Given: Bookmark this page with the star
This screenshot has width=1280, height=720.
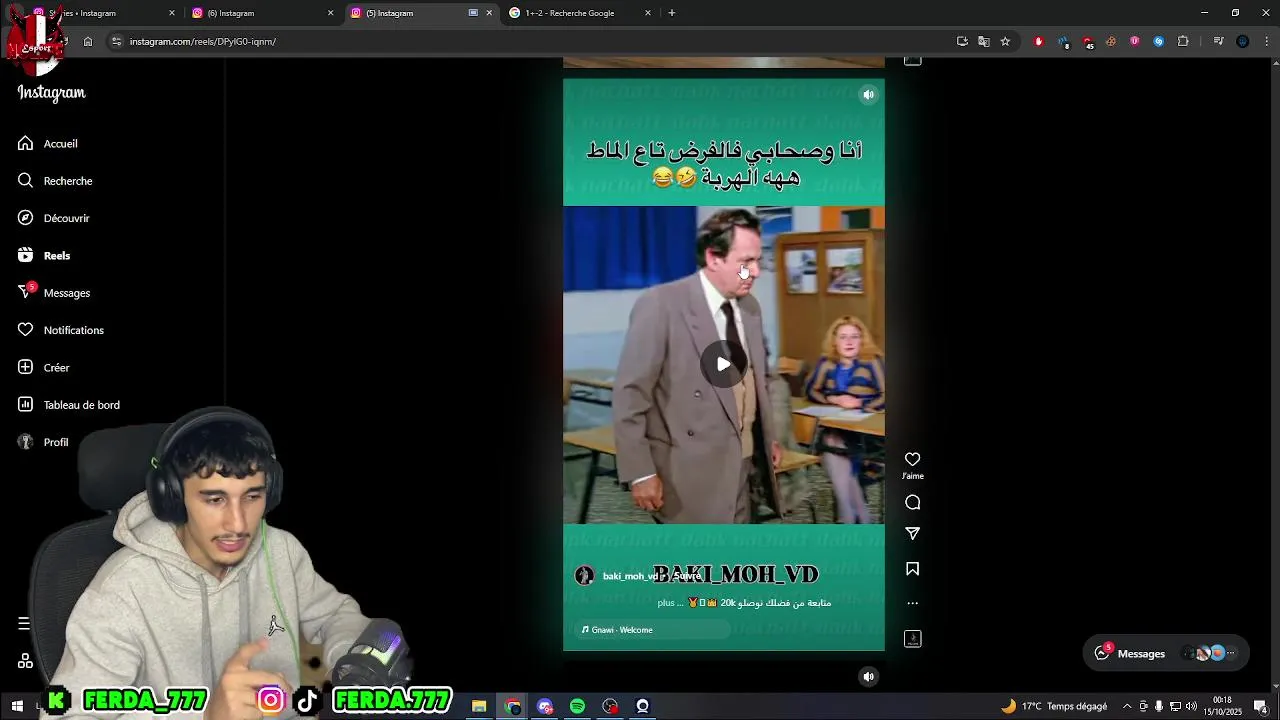Looking at the screenshot, I should 1005,41.
